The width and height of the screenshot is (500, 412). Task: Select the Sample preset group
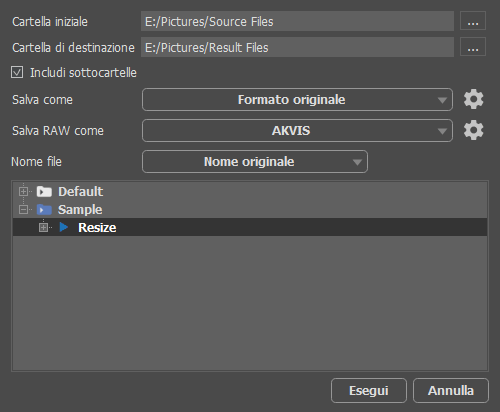click(80, 210)
